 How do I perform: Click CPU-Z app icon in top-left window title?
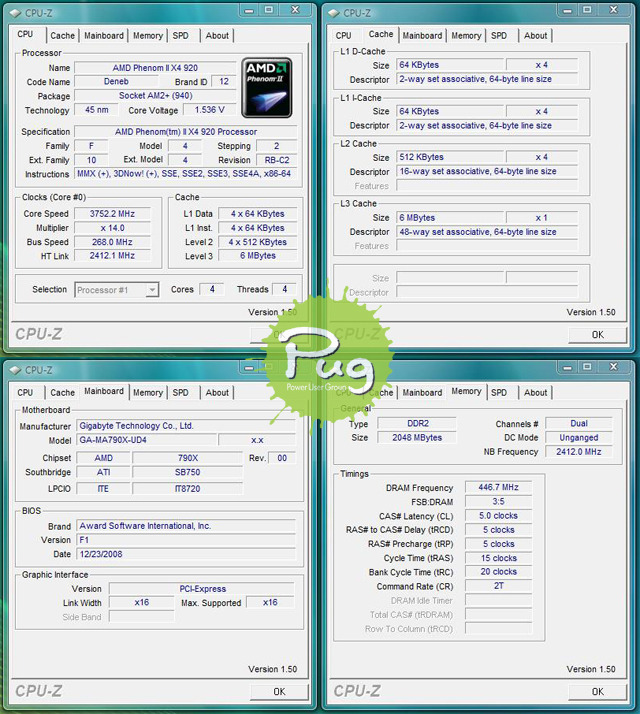pyautogui.click(x=15, y=13)
